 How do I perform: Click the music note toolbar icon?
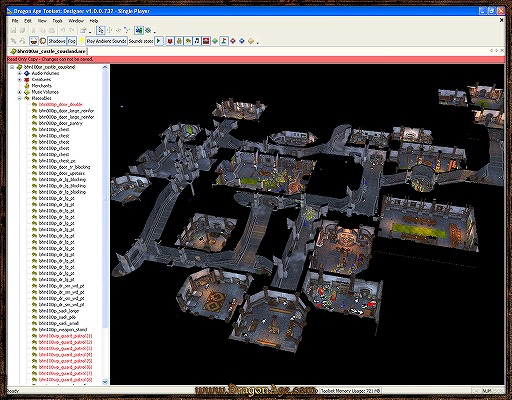point(197,41)
